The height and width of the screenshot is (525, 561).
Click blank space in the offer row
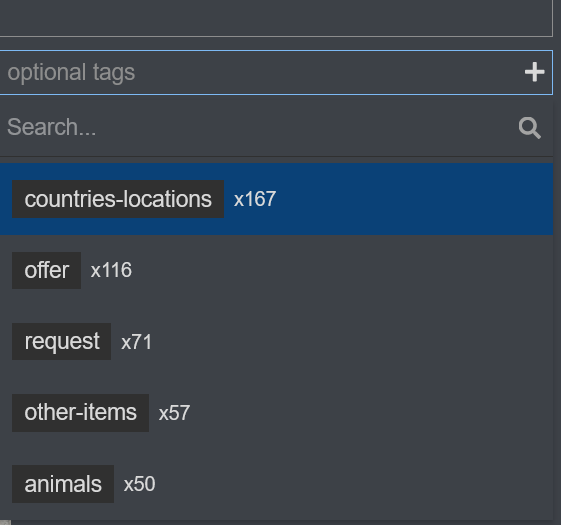coord(340,270)
